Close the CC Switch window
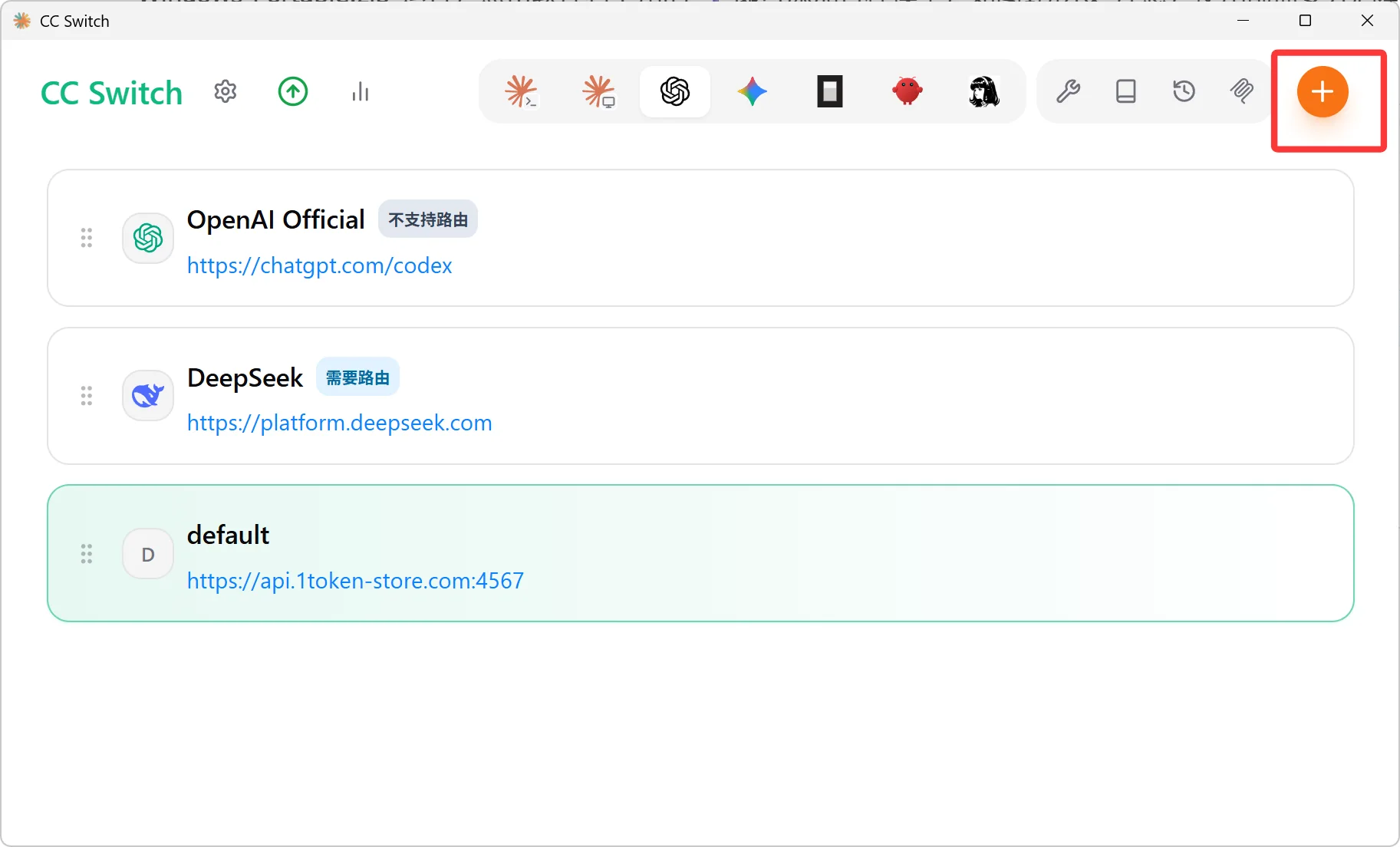 tap(1367, 21)
